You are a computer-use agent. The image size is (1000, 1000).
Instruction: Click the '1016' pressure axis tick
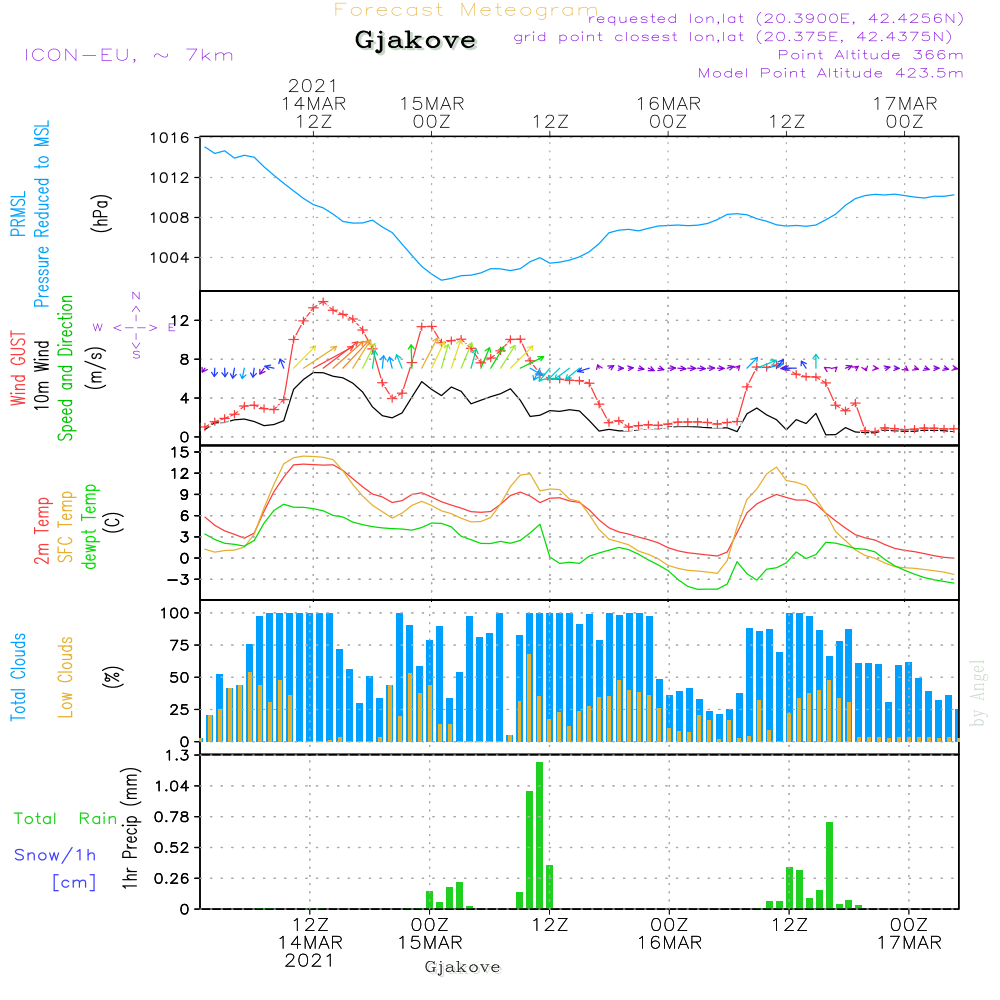(170, 138)
